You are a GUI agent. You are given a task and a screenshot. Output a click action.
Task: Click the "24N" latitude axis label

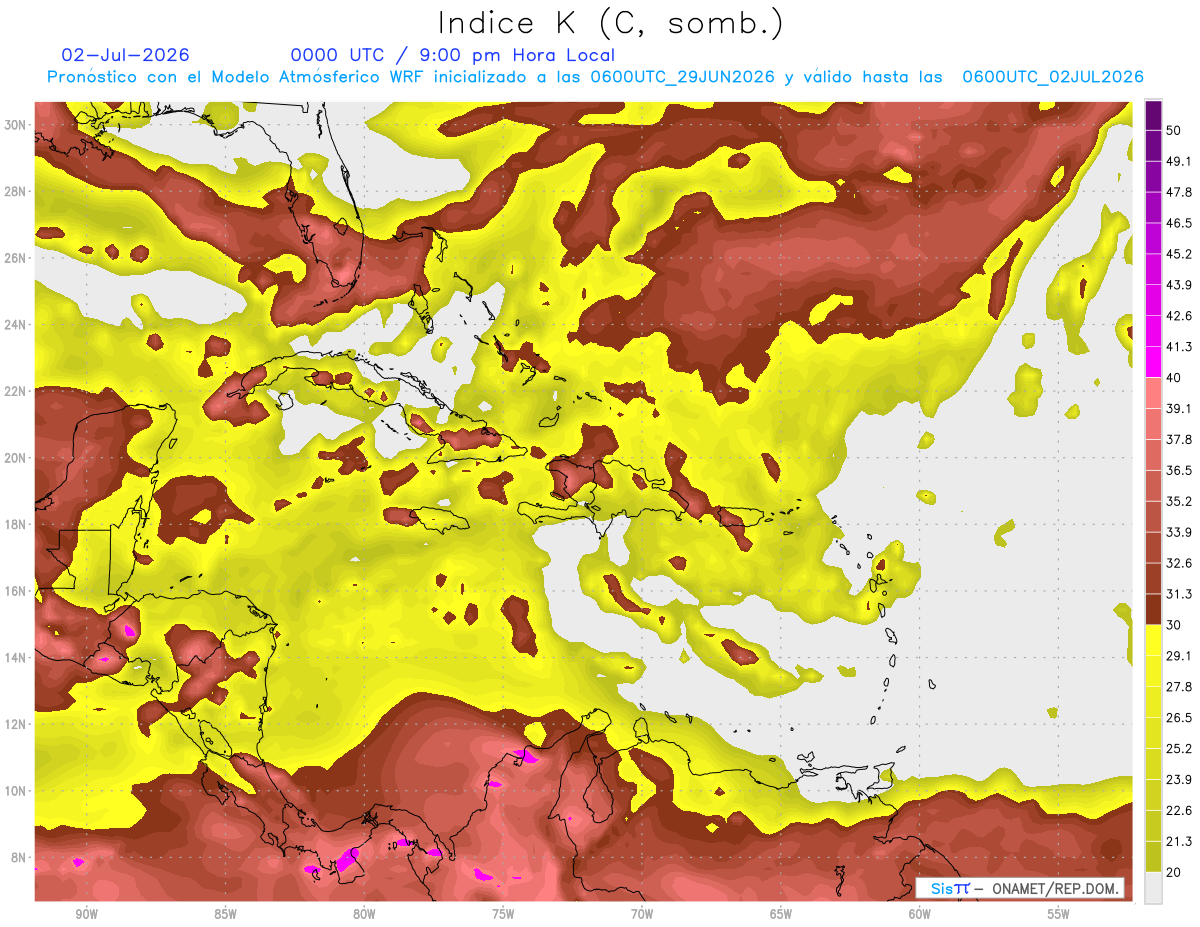pos(15,325)
